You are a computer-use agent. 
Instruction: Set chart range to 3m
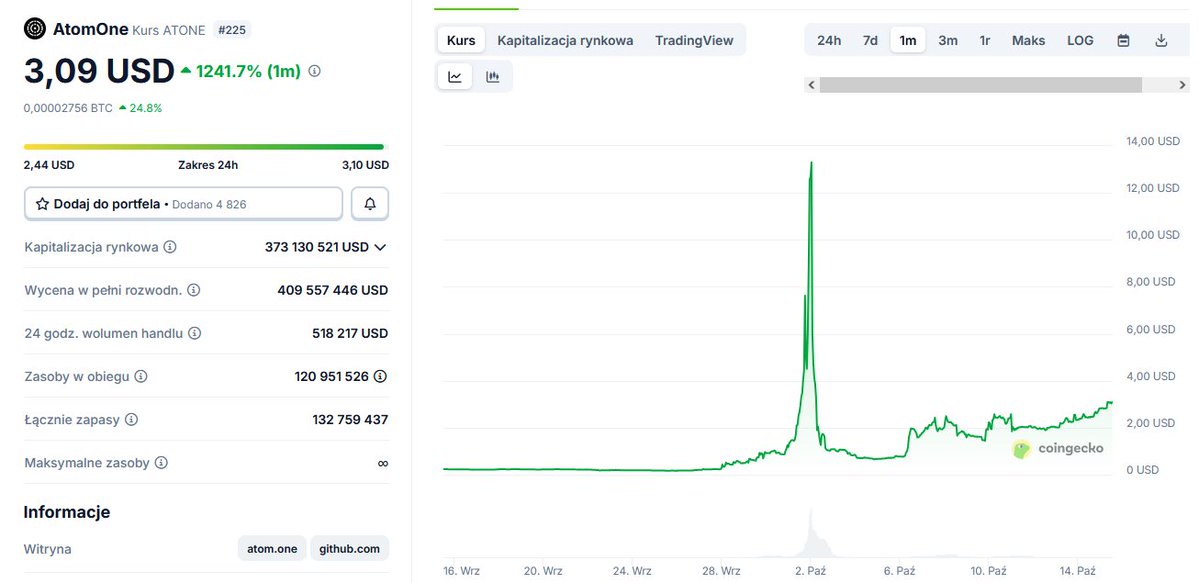(x=947, y=41)
